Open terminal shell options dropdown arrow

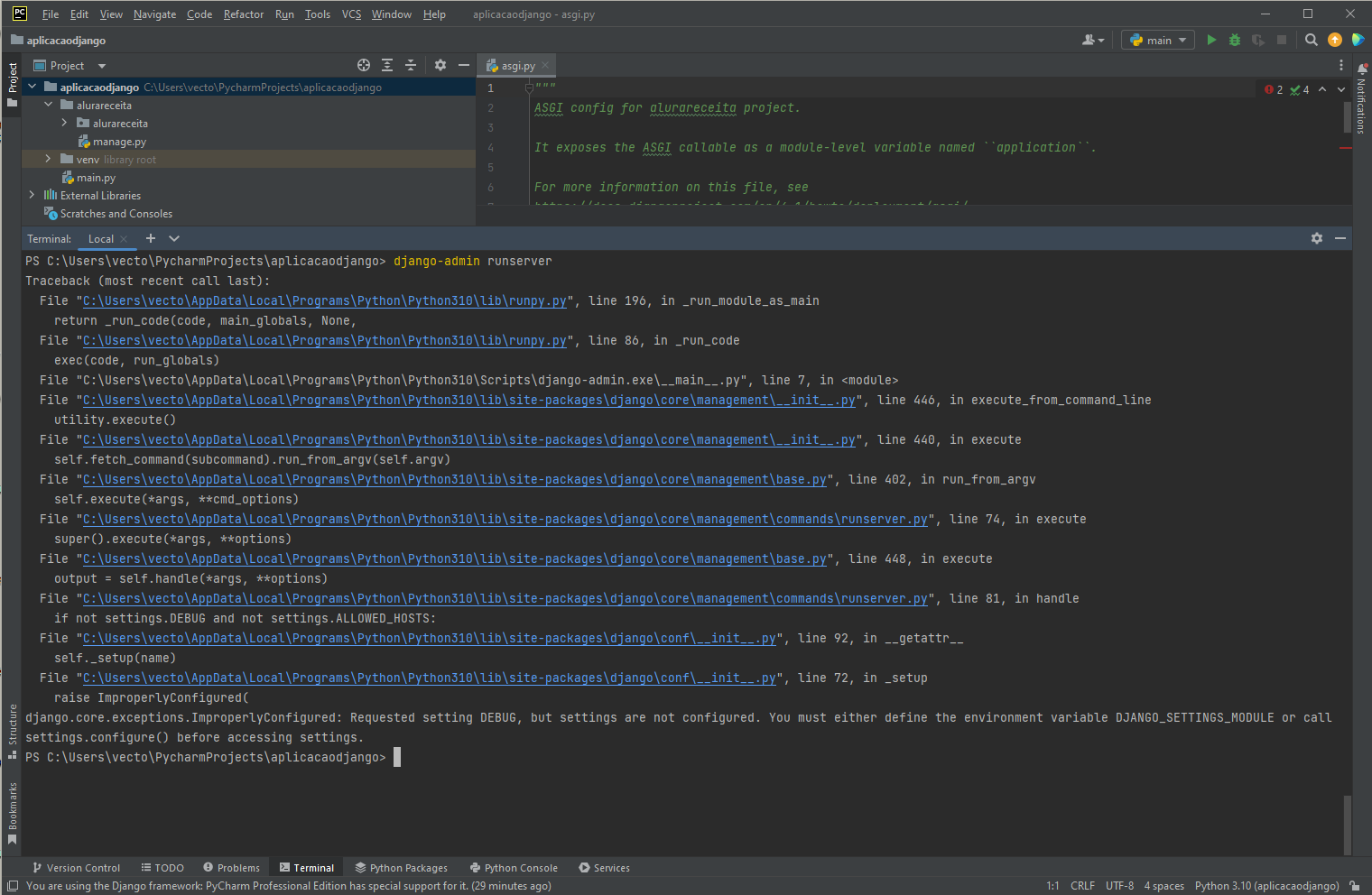(x=174, y=238)
